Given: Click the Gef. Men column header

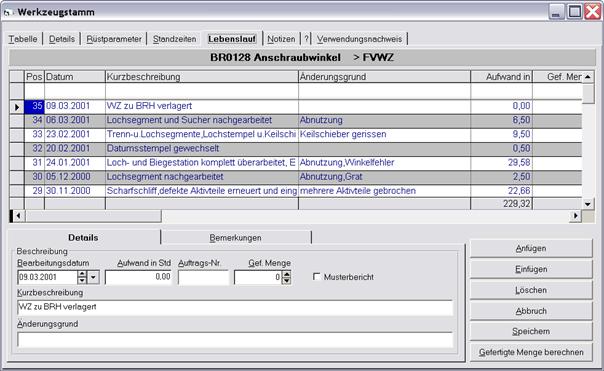Looking at the screenshot, I should click(557, 77).
